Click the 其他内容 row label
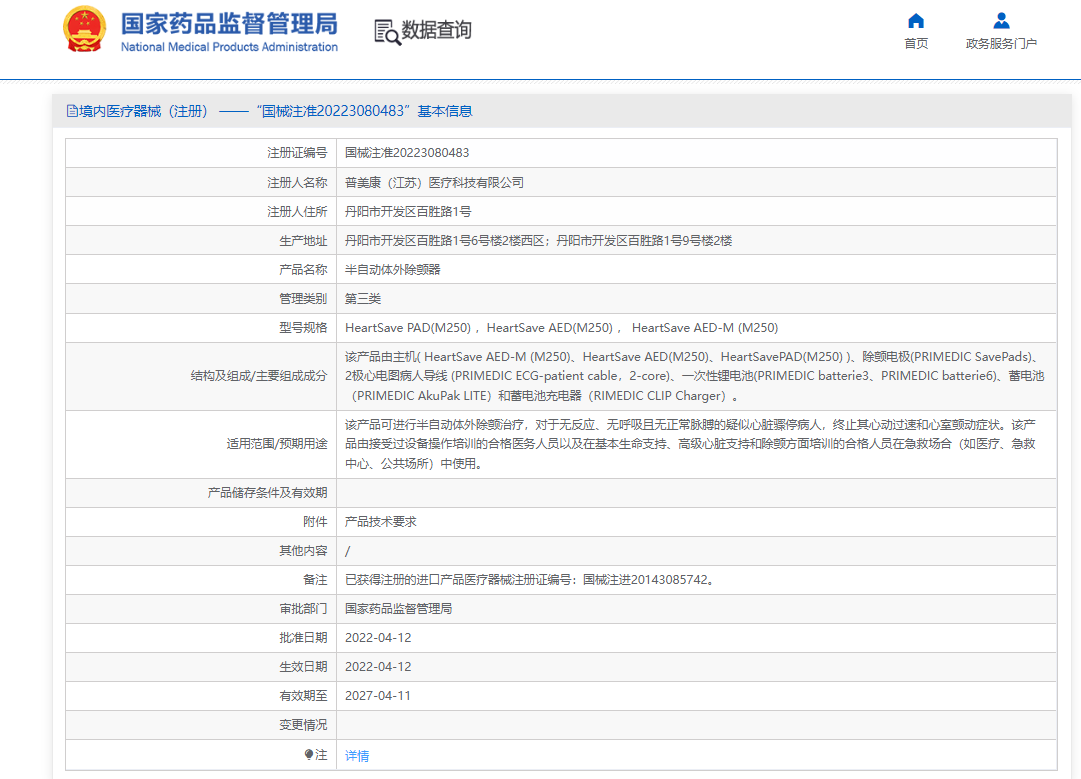The width and height of the screenshot is (1081, 779). pyautogui.click(x=303, y=551)
